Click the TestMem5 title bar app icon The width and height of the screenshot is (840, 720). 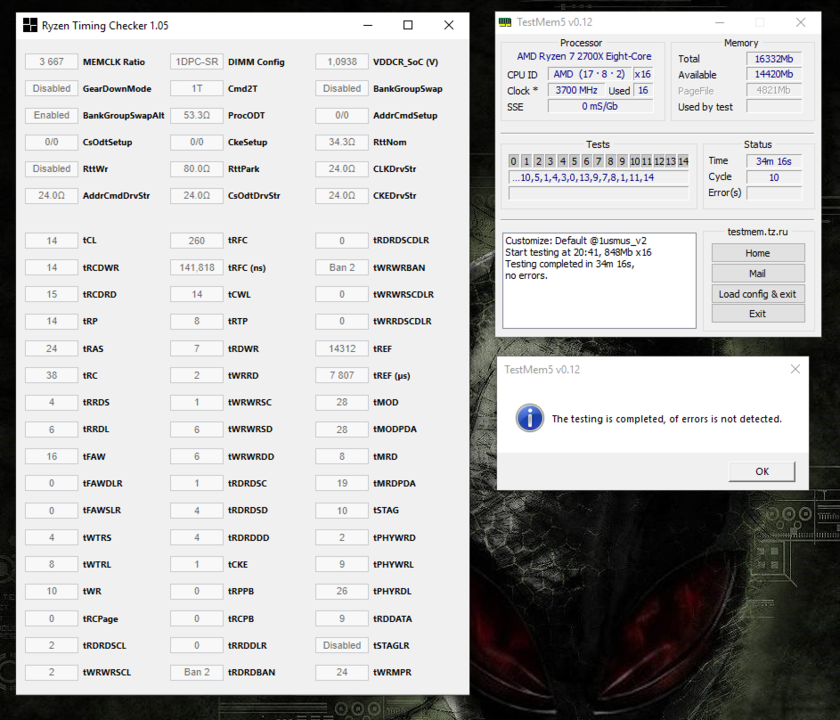(505, 22)
